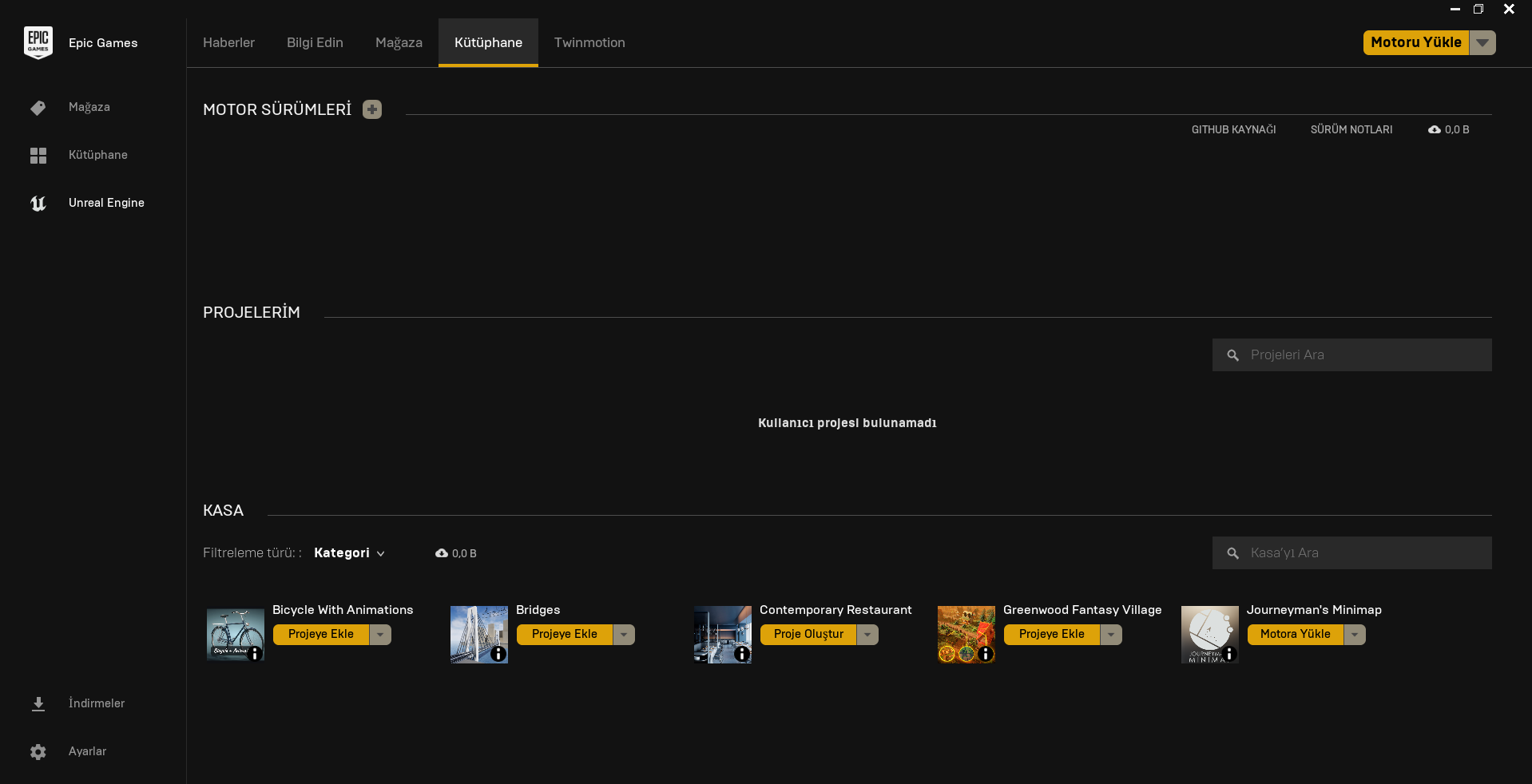Open the Bridges thumbnail
The image size is (1532, 784).
click(x=479, y=635)
